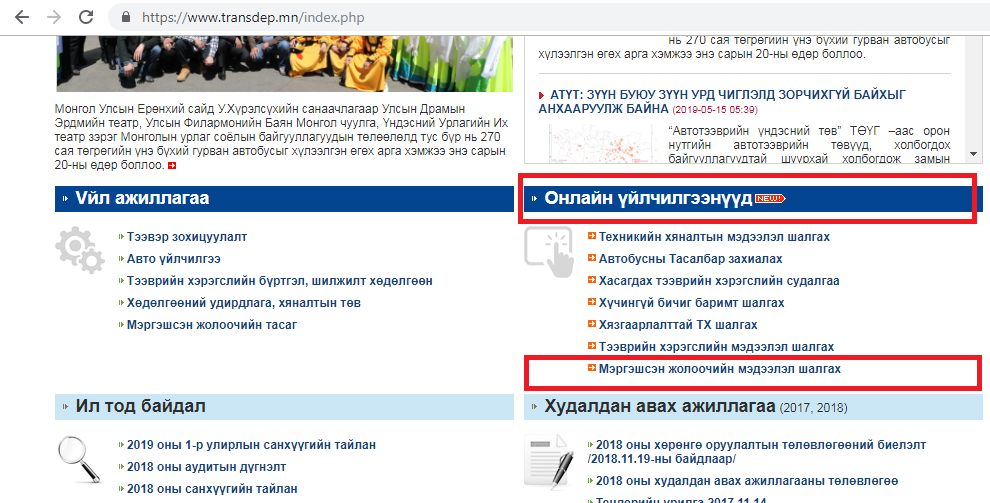Click the map thumbnail in news item
Screen dimensions: 990x503
(x=598, y=145)
